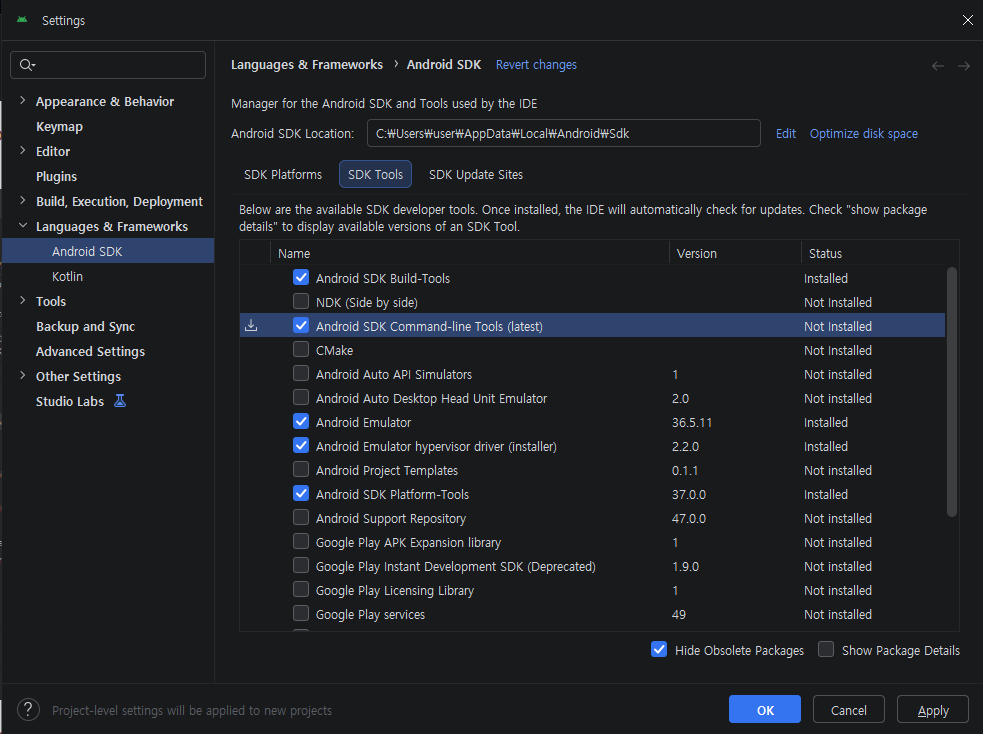Click the SDK tools list scrollbar

952,392
